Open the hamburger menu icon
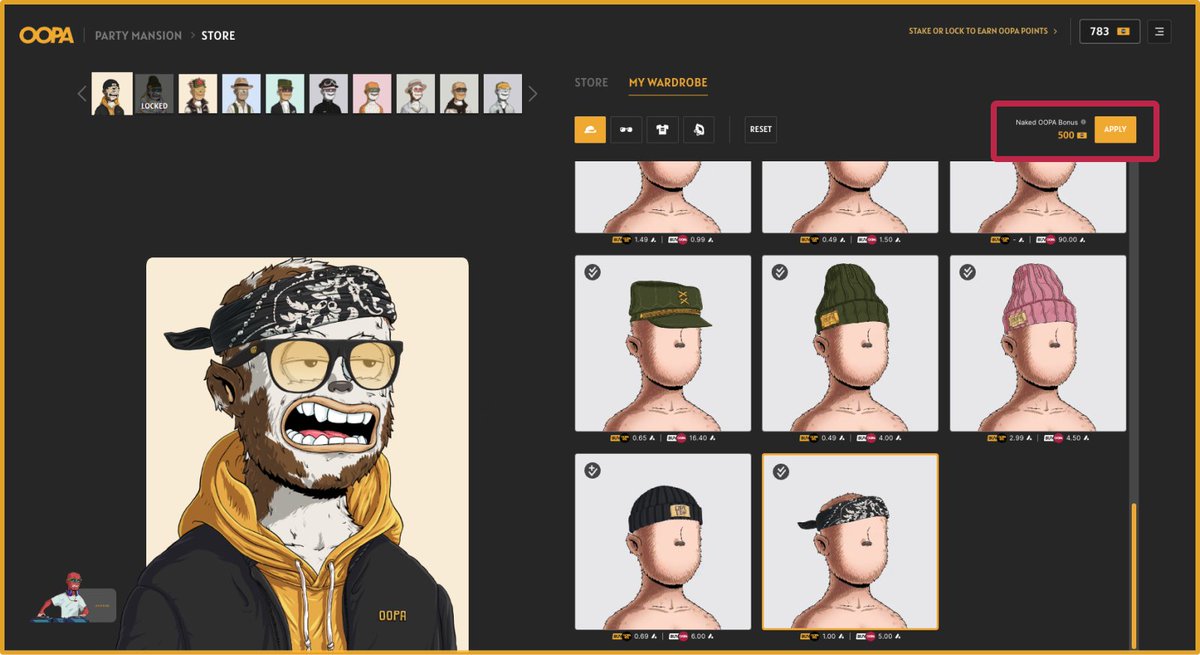The width and height of the screenshot is (1200, 655). coord(1159,32)
